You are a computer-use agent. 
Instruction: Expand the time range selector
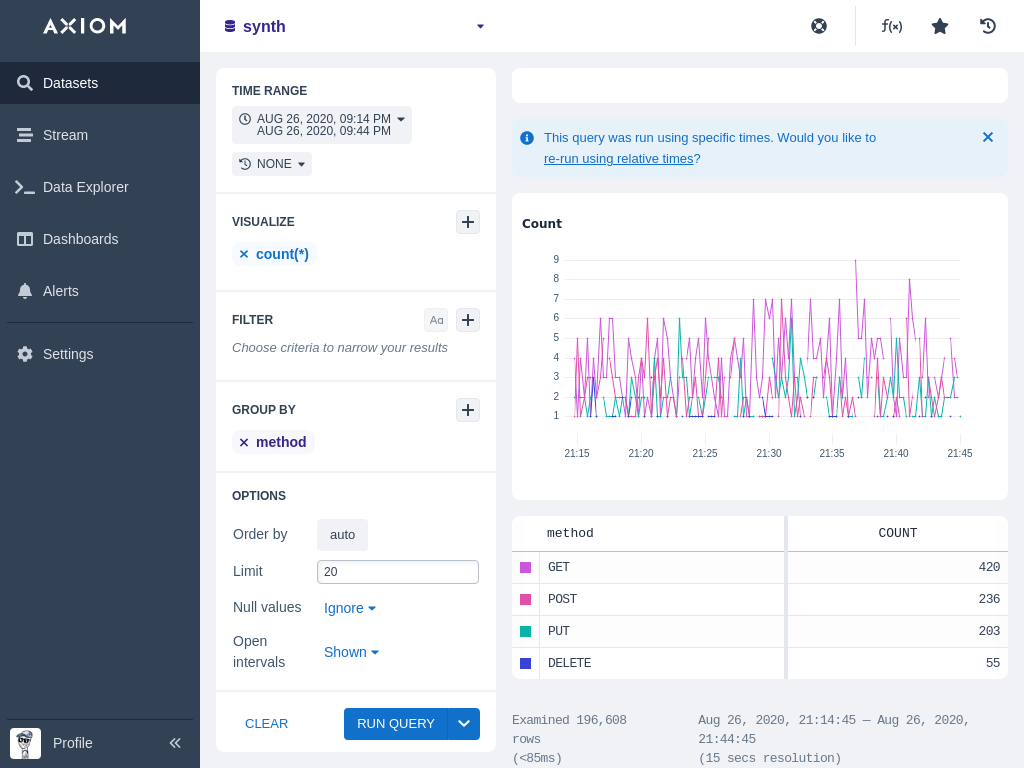(x=322, y=125)
